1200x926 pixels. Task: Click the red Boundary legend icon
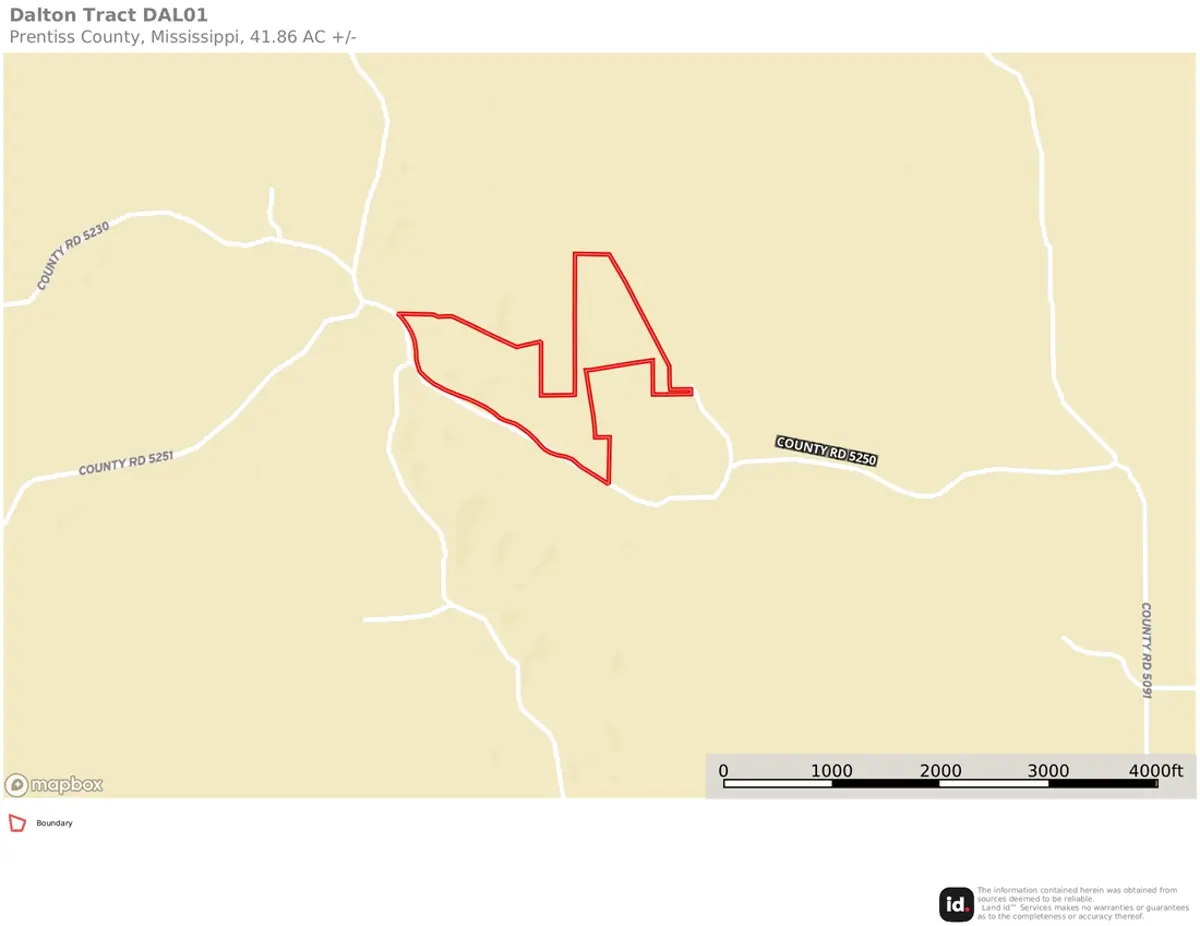16,823
